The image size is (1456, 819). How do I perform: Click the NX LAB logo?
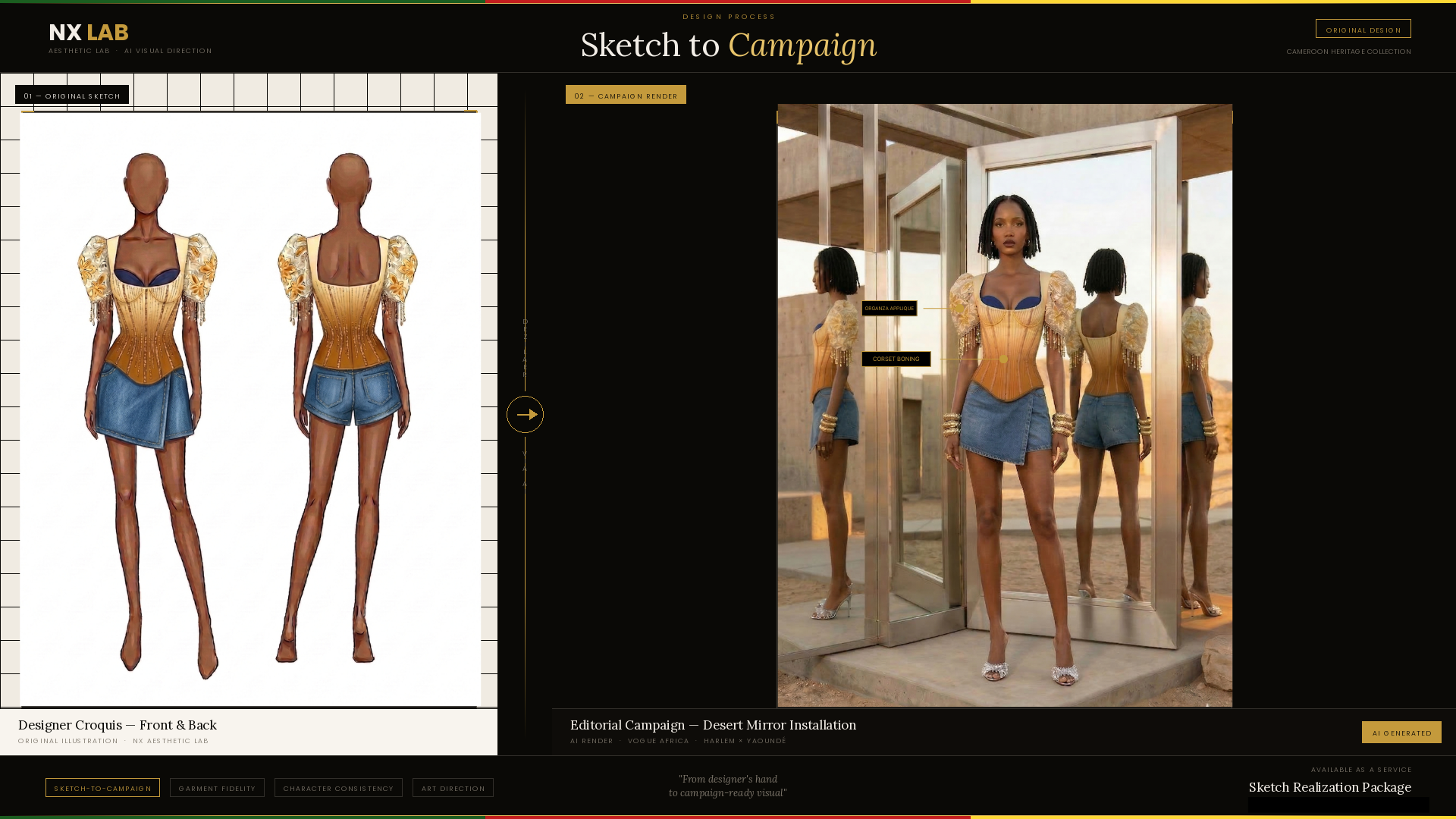point(87,33)
